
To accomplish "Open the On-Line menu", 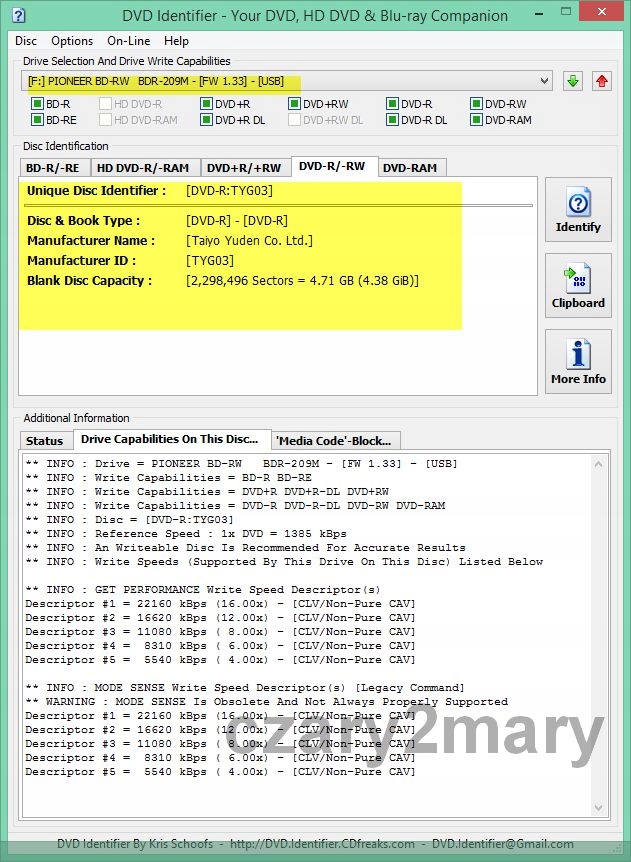I will pyautogui.click(x=128, y=41).
